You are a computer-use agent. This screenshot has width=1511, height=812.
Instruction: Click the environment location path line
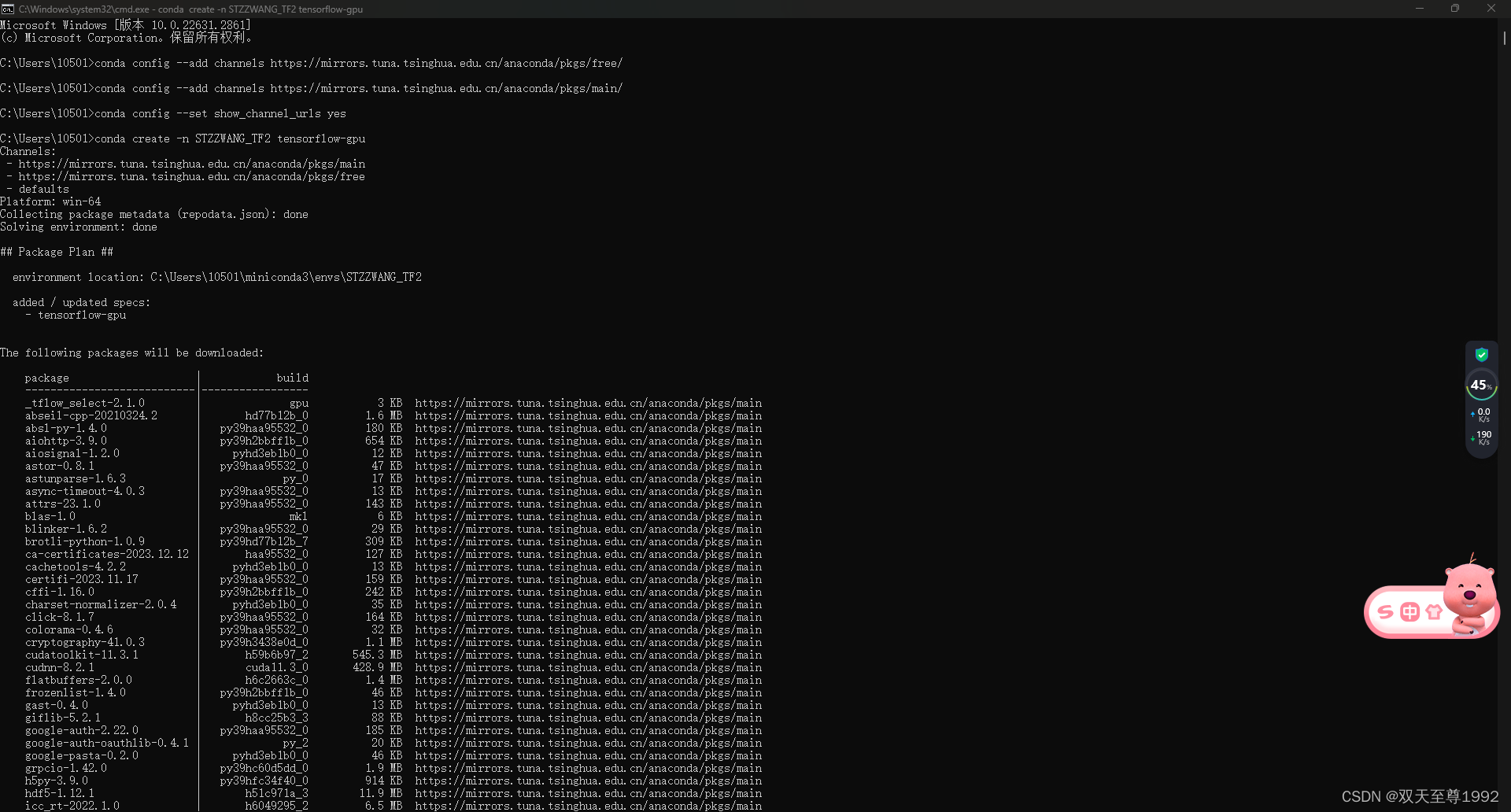point(217,277)
